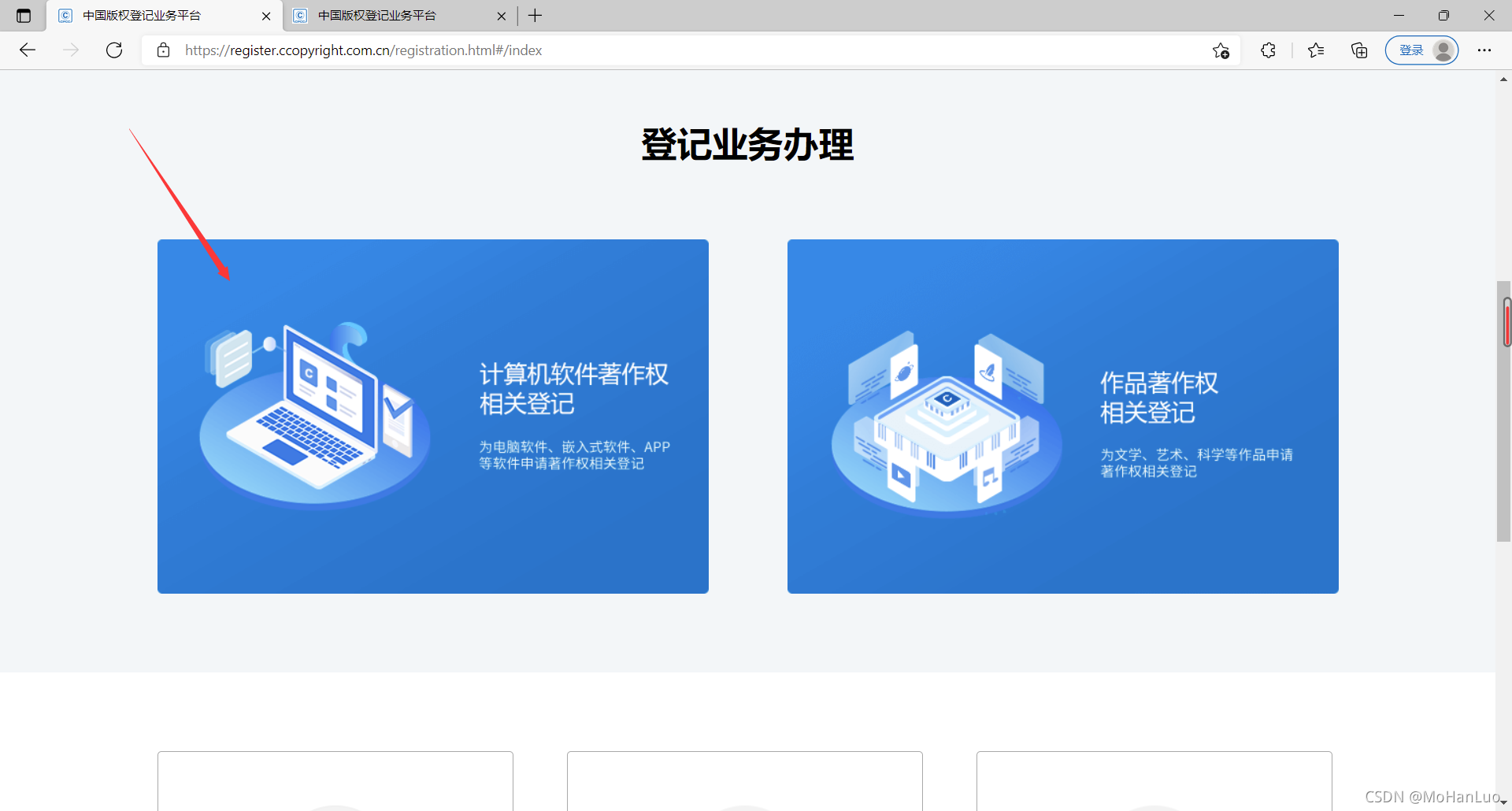Restore down the browser window
Viewport: 1512px width, 811px height.
[x=1443, y=16]
